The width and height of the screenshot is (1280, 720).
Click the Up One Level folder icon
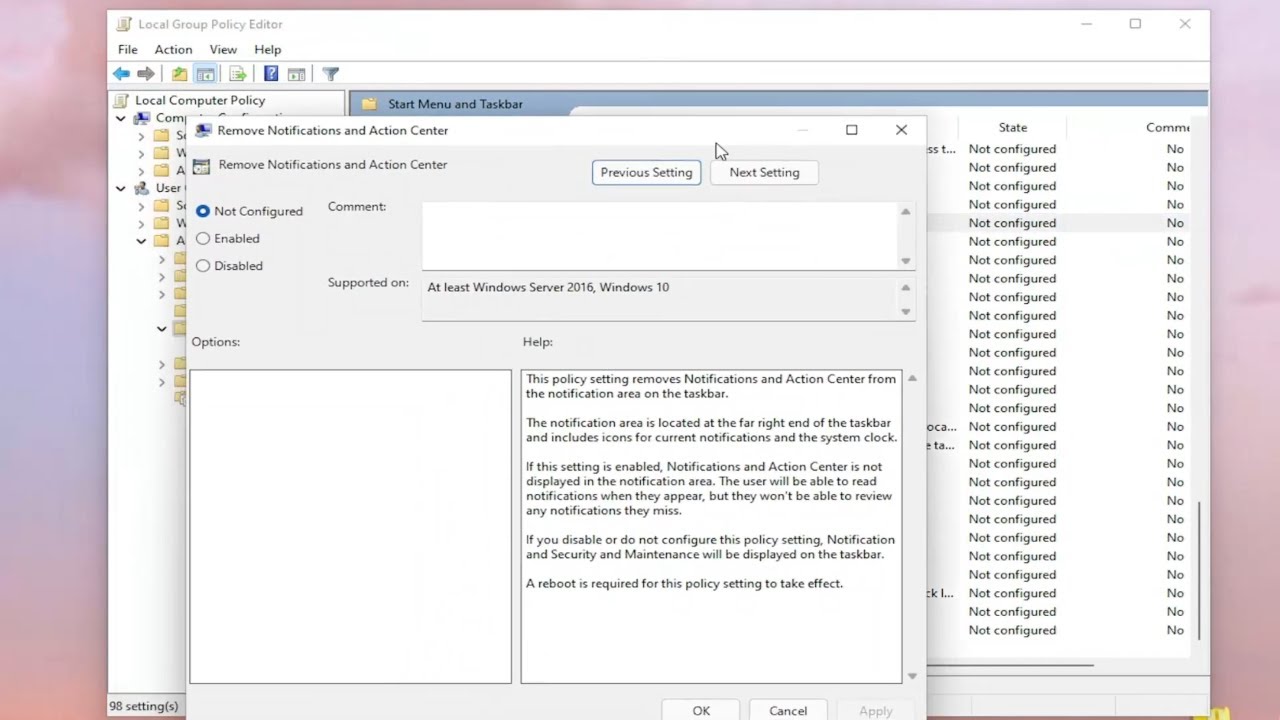179,74
